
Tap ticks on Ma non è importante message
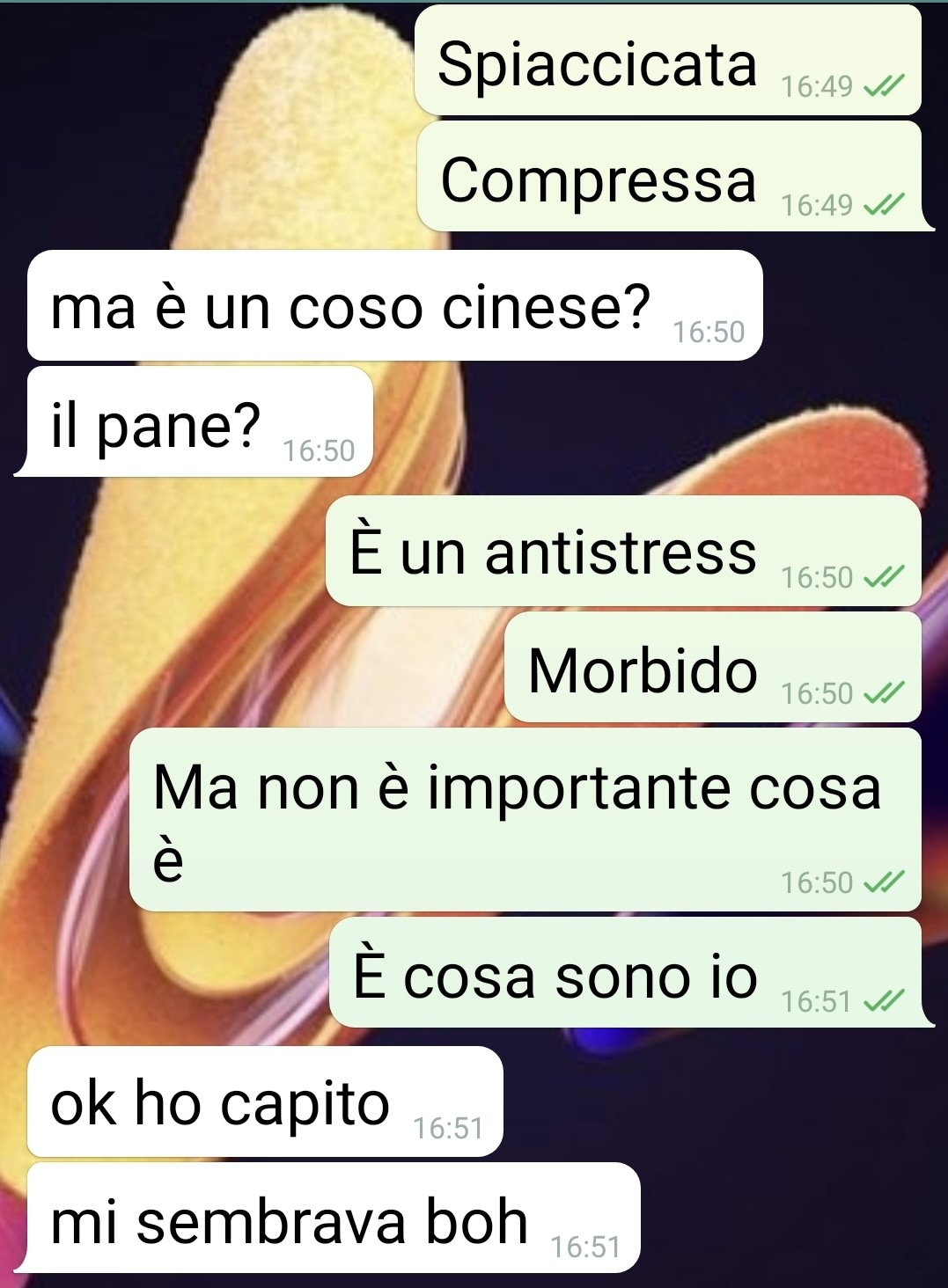(x=884, y=882)
